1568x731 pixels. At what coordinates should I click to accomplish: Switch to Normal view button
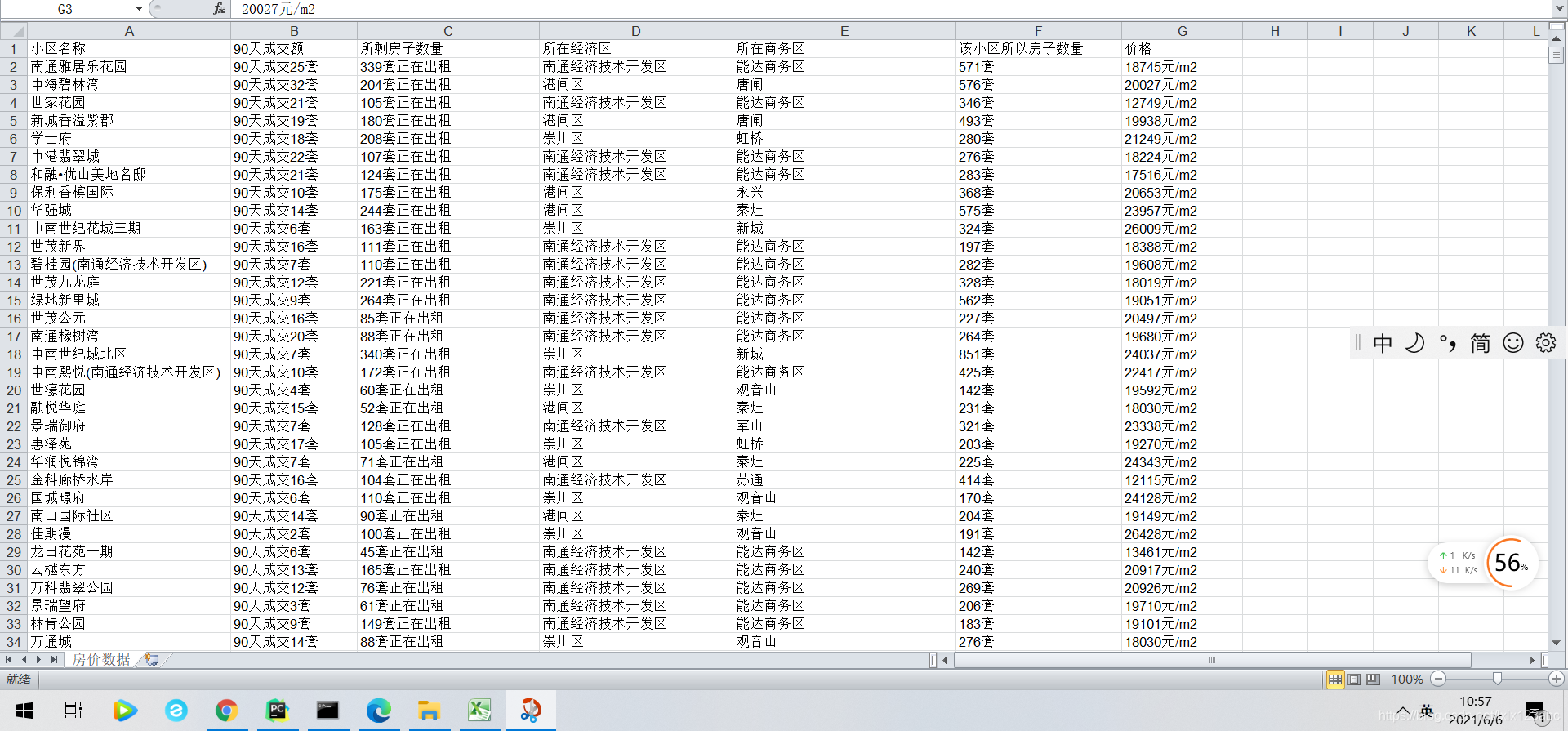tap(1335, 679)
